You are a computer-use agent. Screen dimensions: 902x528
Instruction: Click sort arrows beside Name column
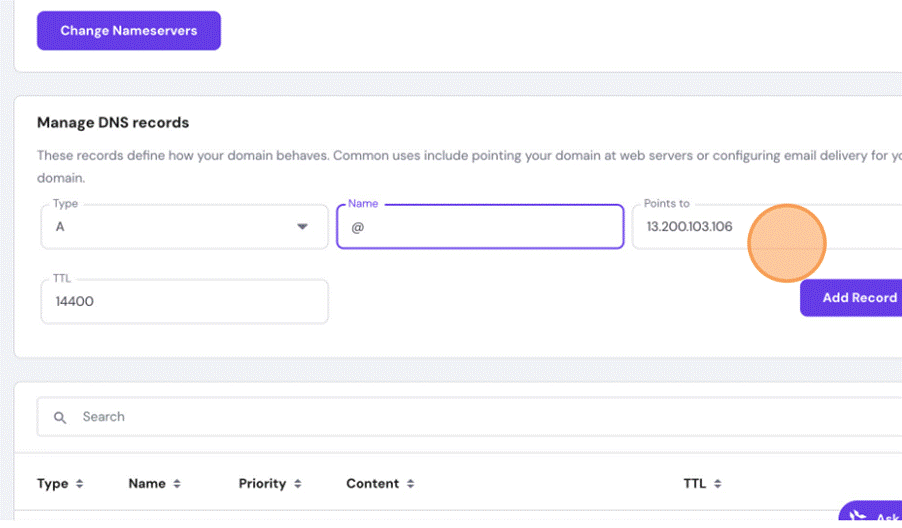[177, 484]
